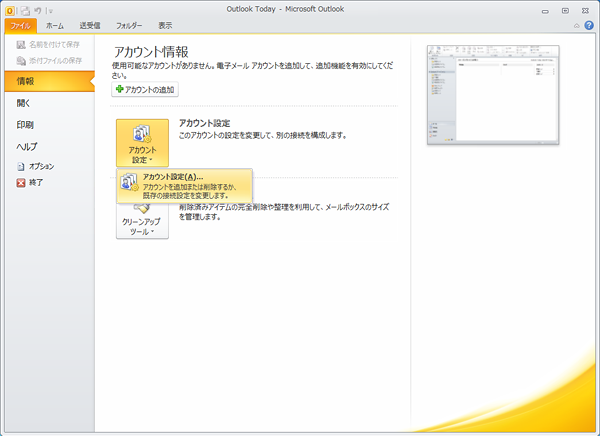Collapse the ribbon with the small caret icon
The image size is (600, 436).
(575, 25)
